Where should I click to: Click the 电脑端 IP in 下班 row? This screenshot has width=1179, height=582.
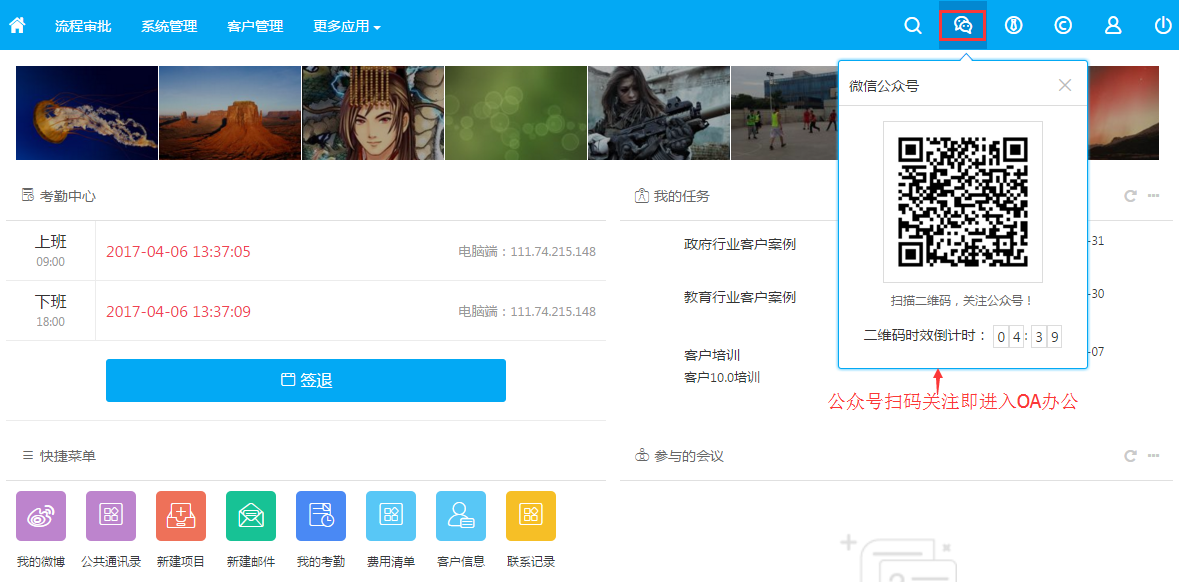(527, 312)
